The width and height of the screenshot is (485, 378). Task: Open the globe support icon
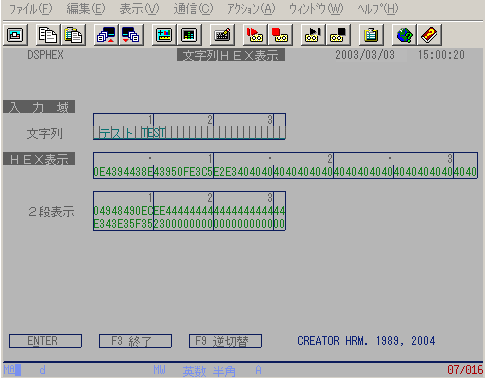404,35
